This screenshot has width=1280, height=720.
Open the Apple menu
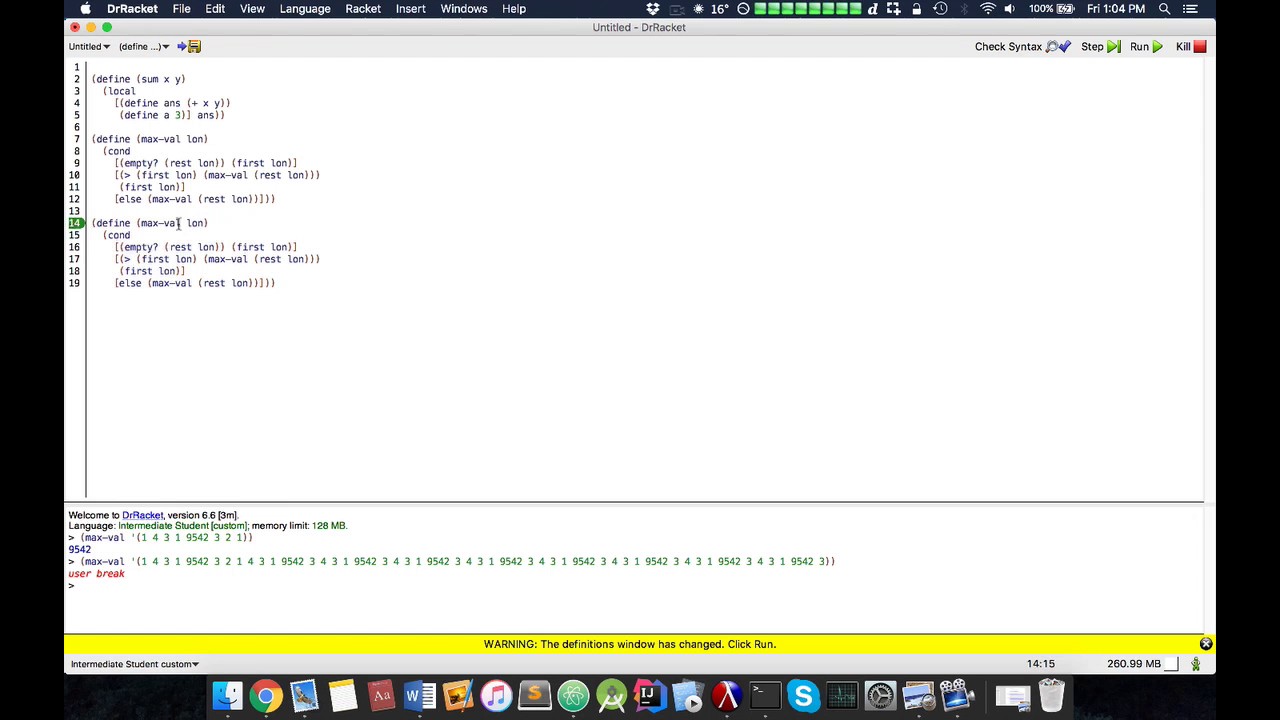pos(86,9)
